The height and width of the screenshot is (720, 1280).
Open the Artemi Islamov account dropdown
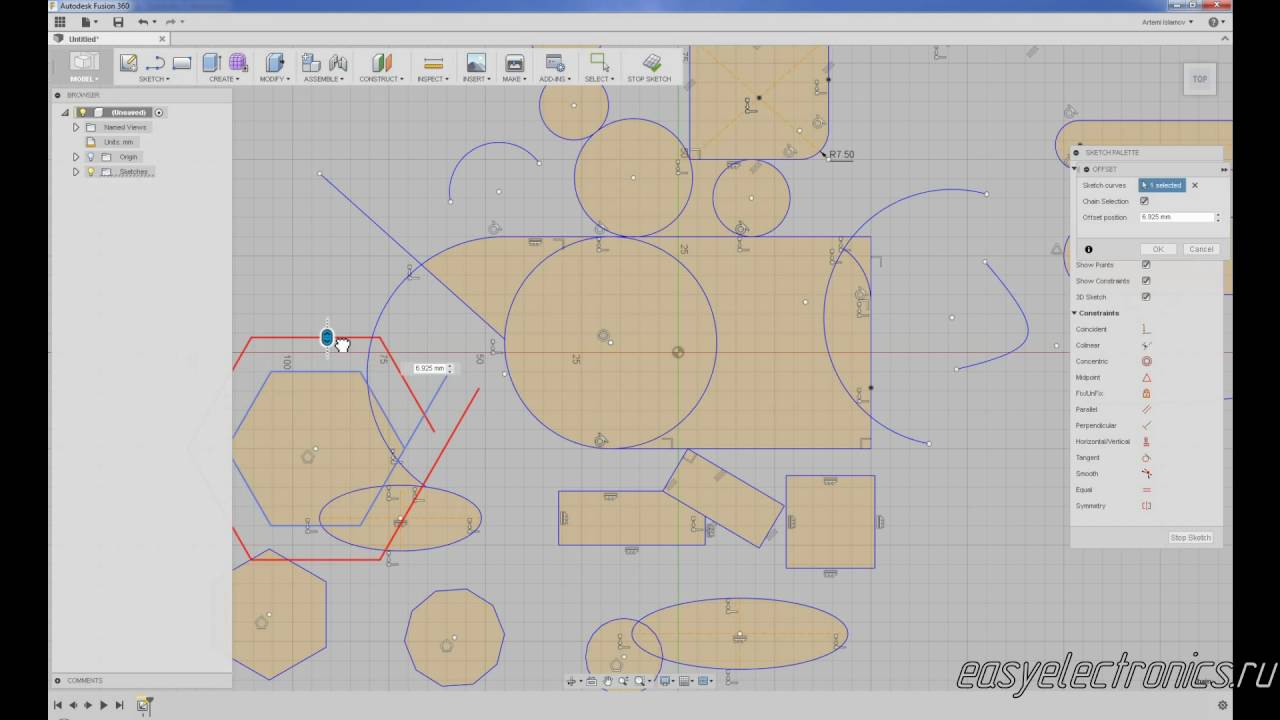[1166, 22]
